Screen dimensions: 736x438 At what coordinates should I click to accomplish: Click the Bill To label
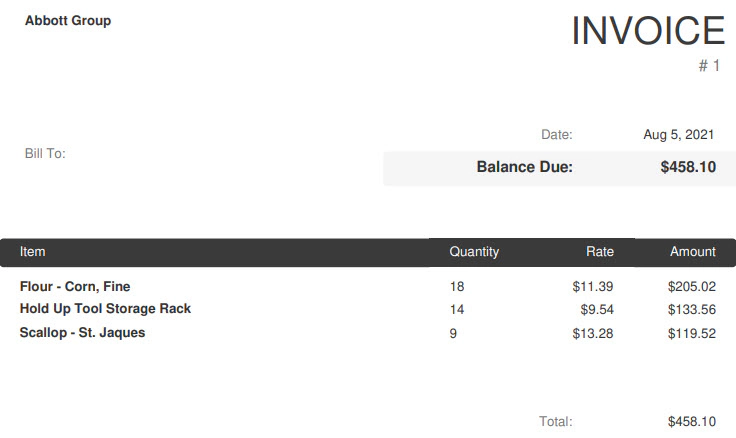(x=45, y=154)
